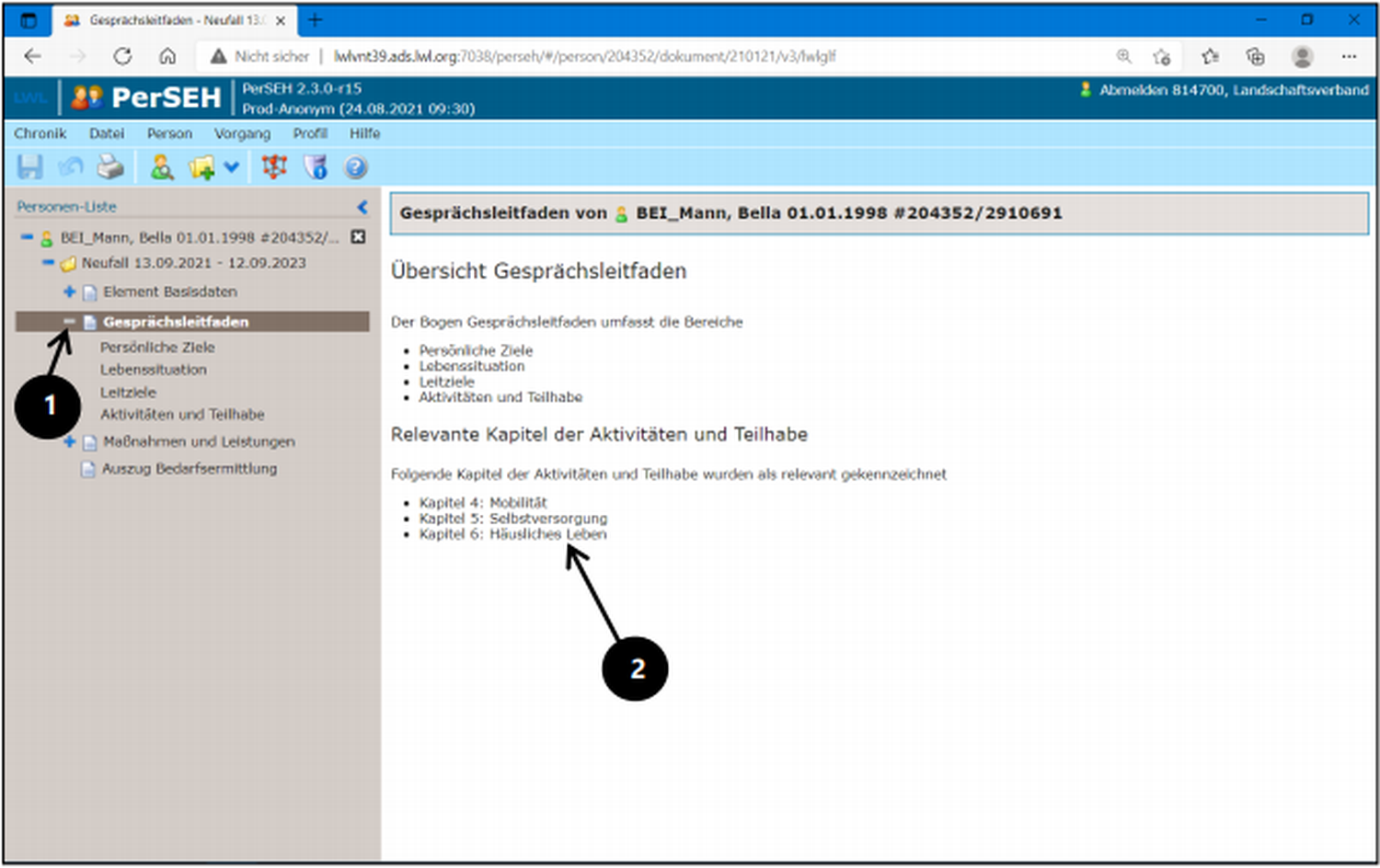Screen dimensions: 1380x868
Task: Click the Undo arrow icon
Action: 71,167
